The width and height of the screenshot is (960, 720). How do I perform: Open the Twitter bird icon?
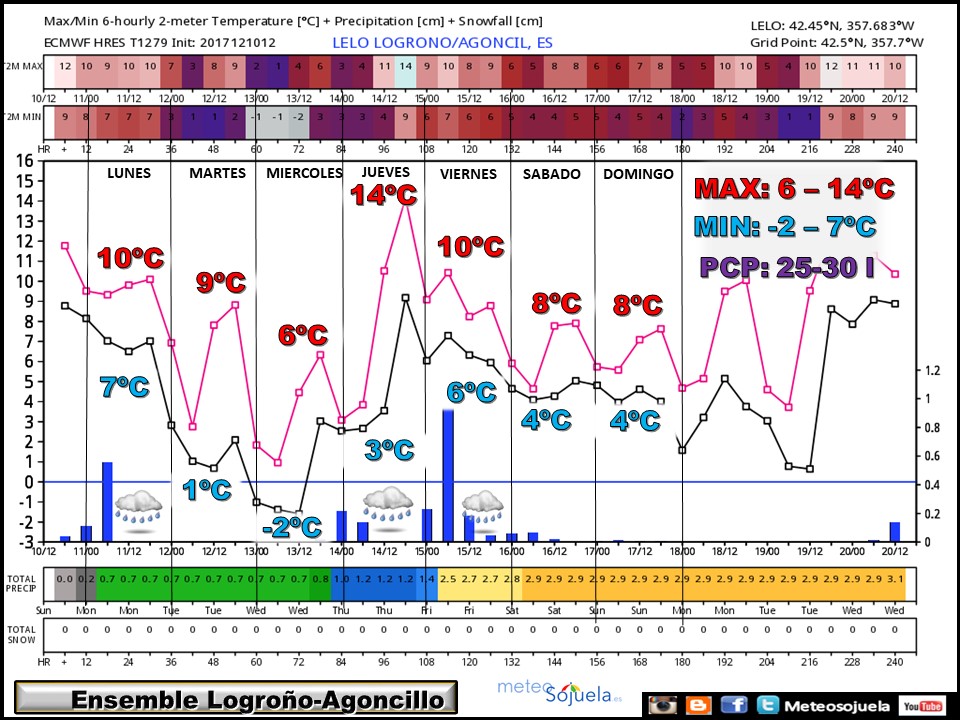[767, 705]
